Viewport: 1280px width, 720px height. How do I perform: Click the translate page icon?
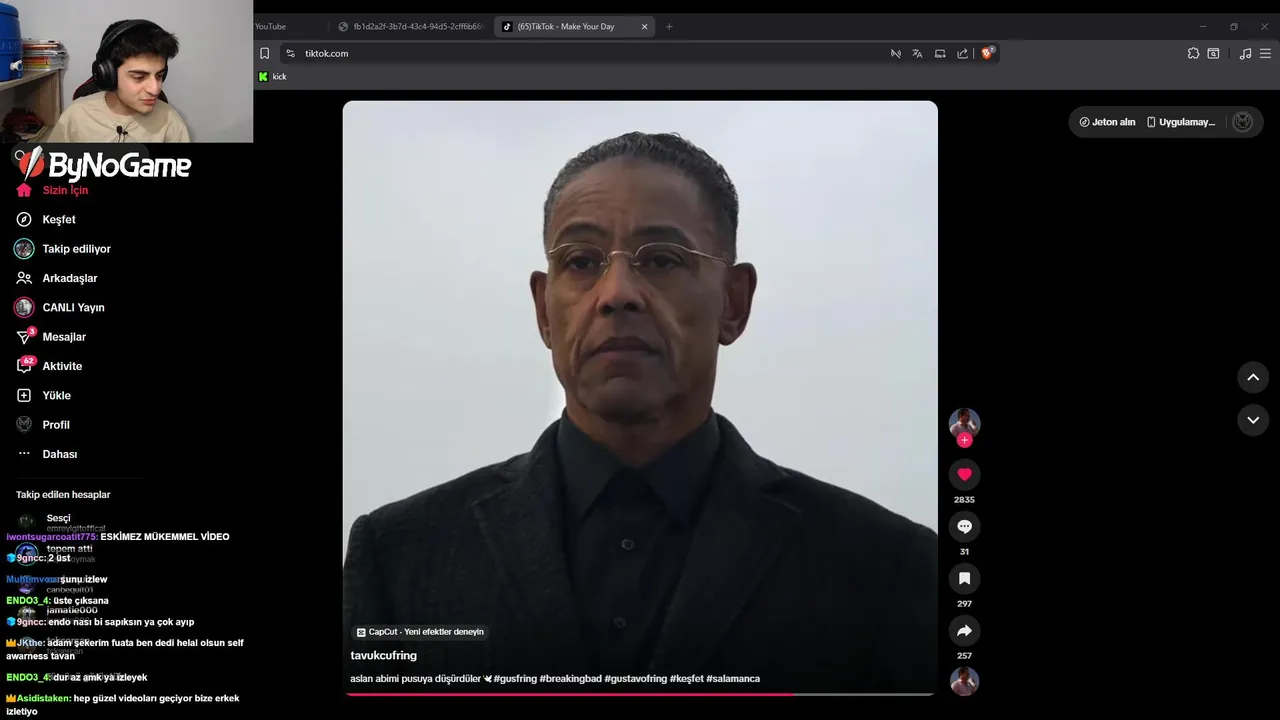click(917, 53)
